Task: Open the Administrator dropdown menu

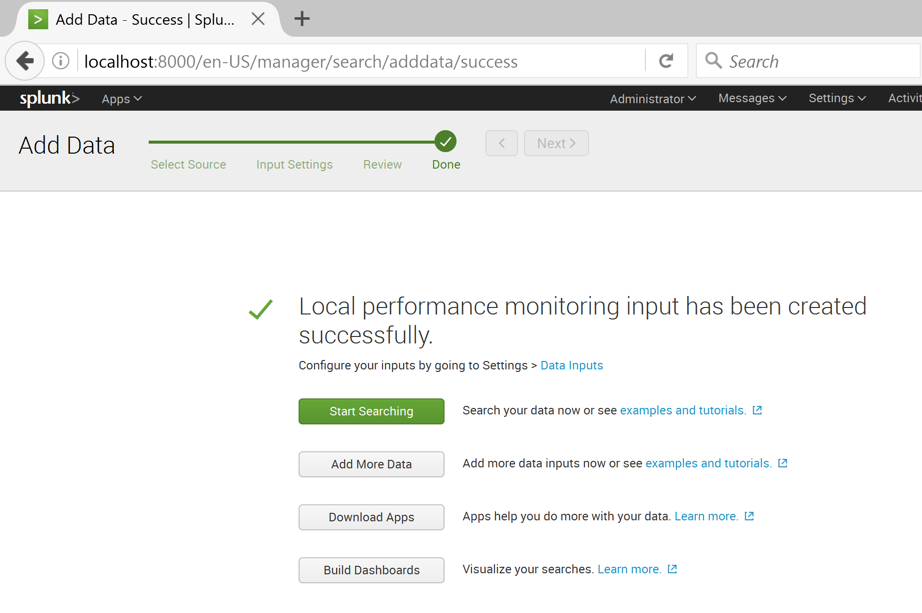Action: point(653,99)
